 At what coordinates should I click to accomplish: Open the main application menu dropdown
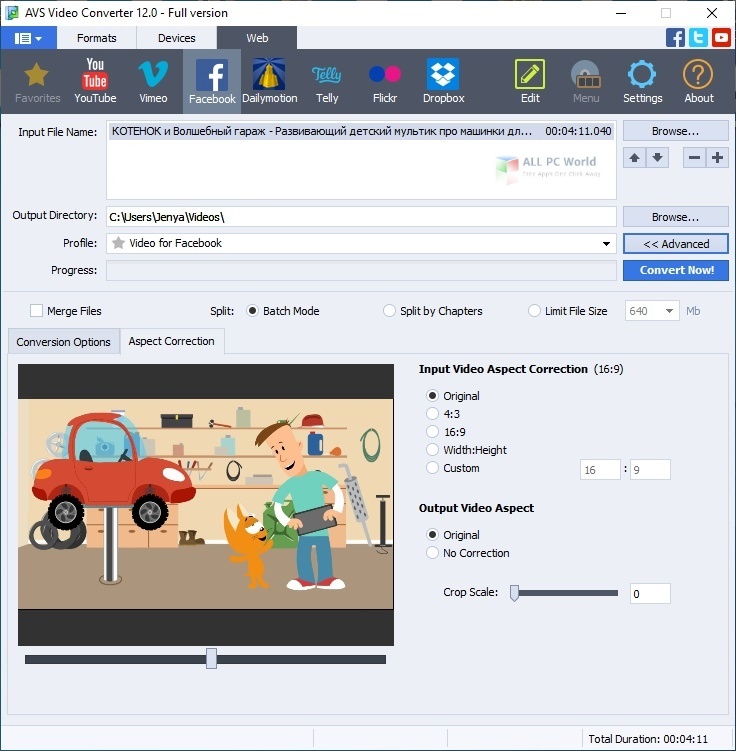click(28, 38)
